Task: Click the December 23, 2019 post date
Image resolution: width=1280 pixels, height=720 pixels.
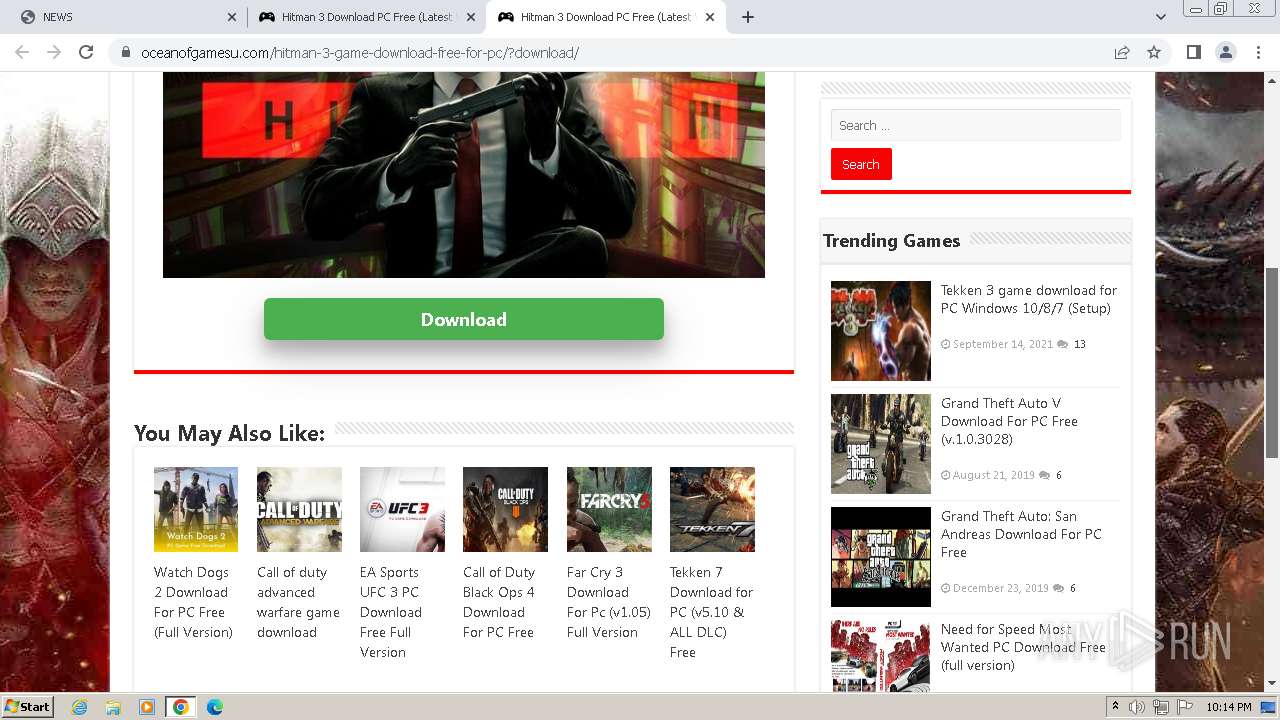Action: 1001,588
